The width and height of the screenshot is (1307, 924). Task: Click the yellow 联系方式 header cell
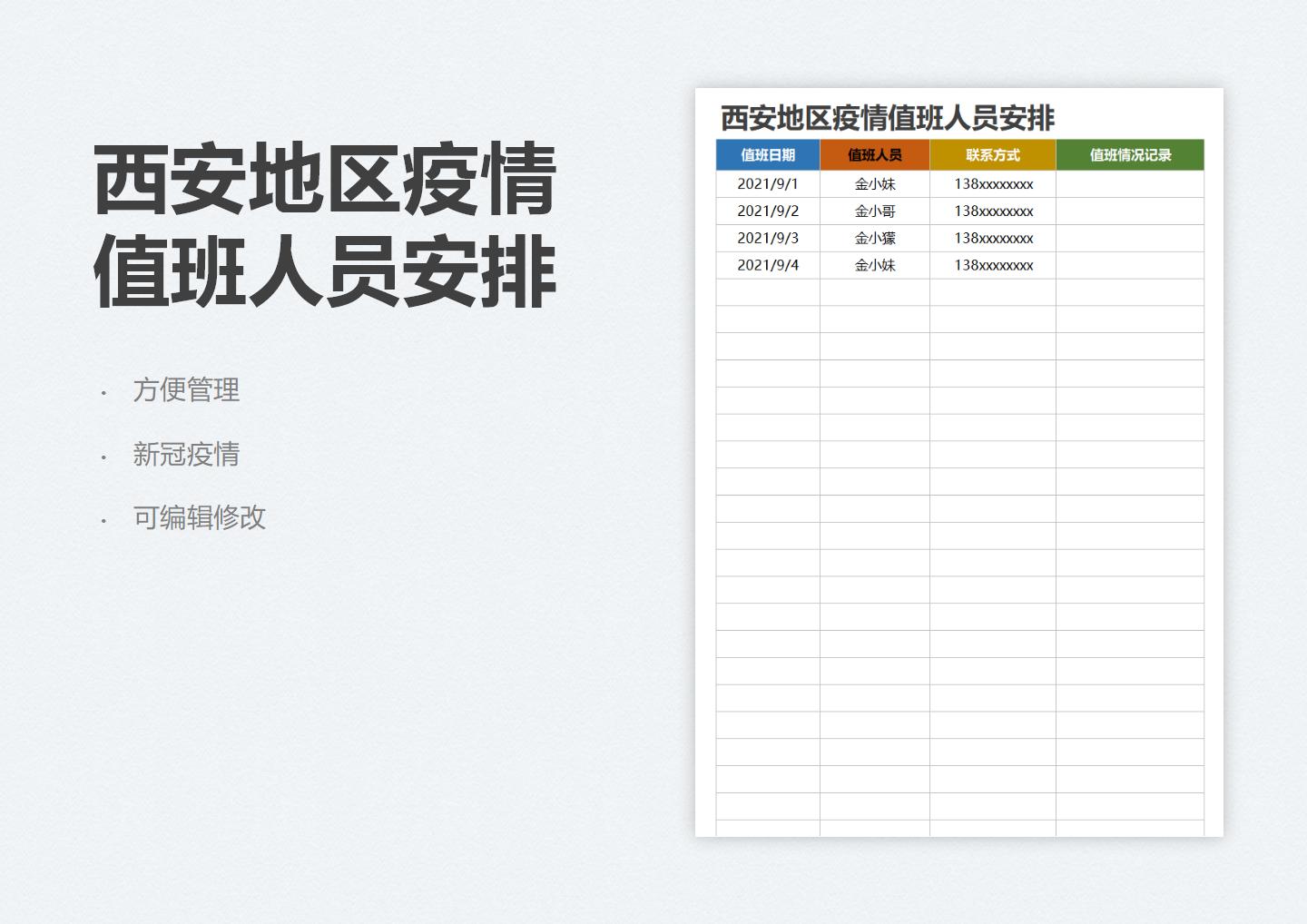coord(991,154)
